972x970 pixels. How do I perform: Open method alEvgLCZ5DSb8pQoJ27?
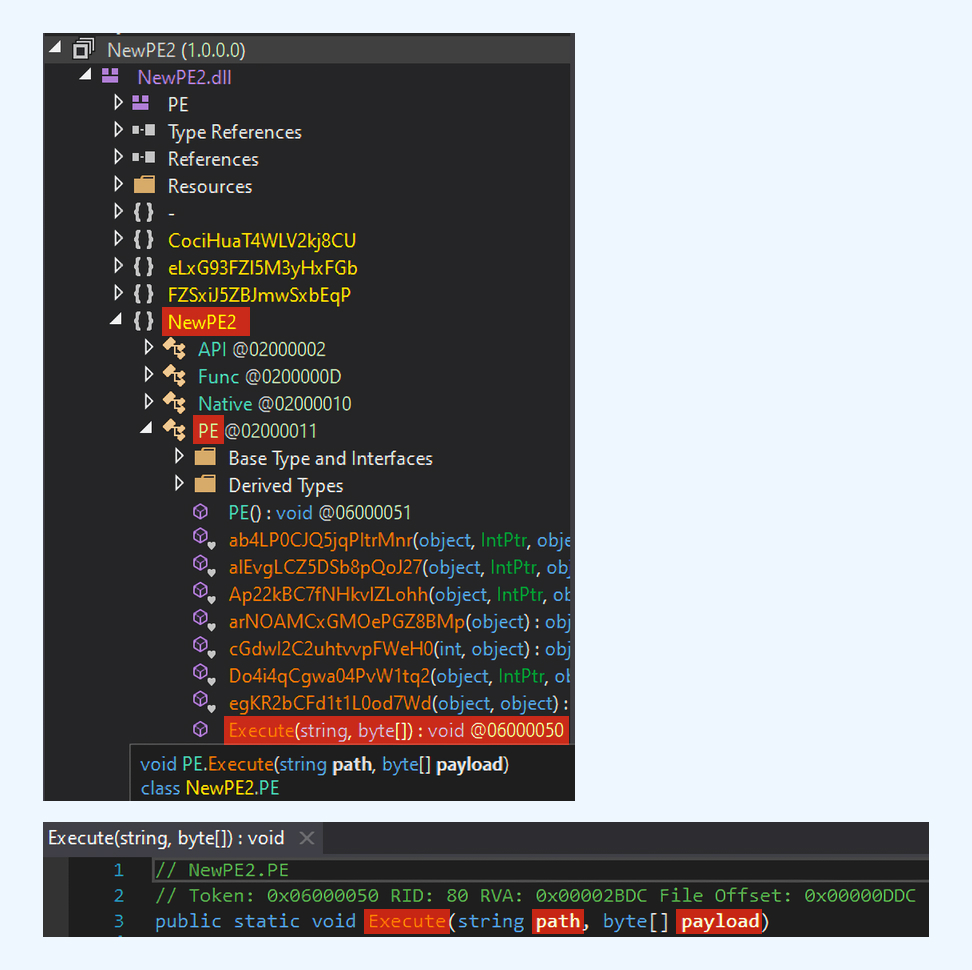coord(399,567)
